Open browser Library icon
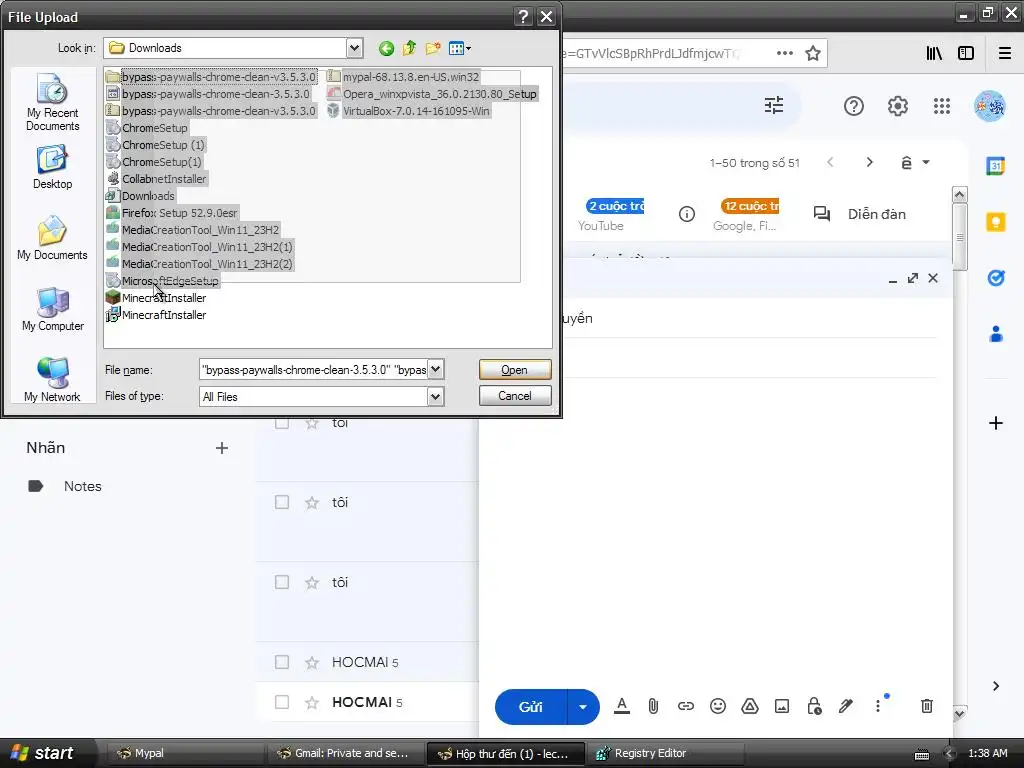1024x768 pixels. (x=934, y=53)
